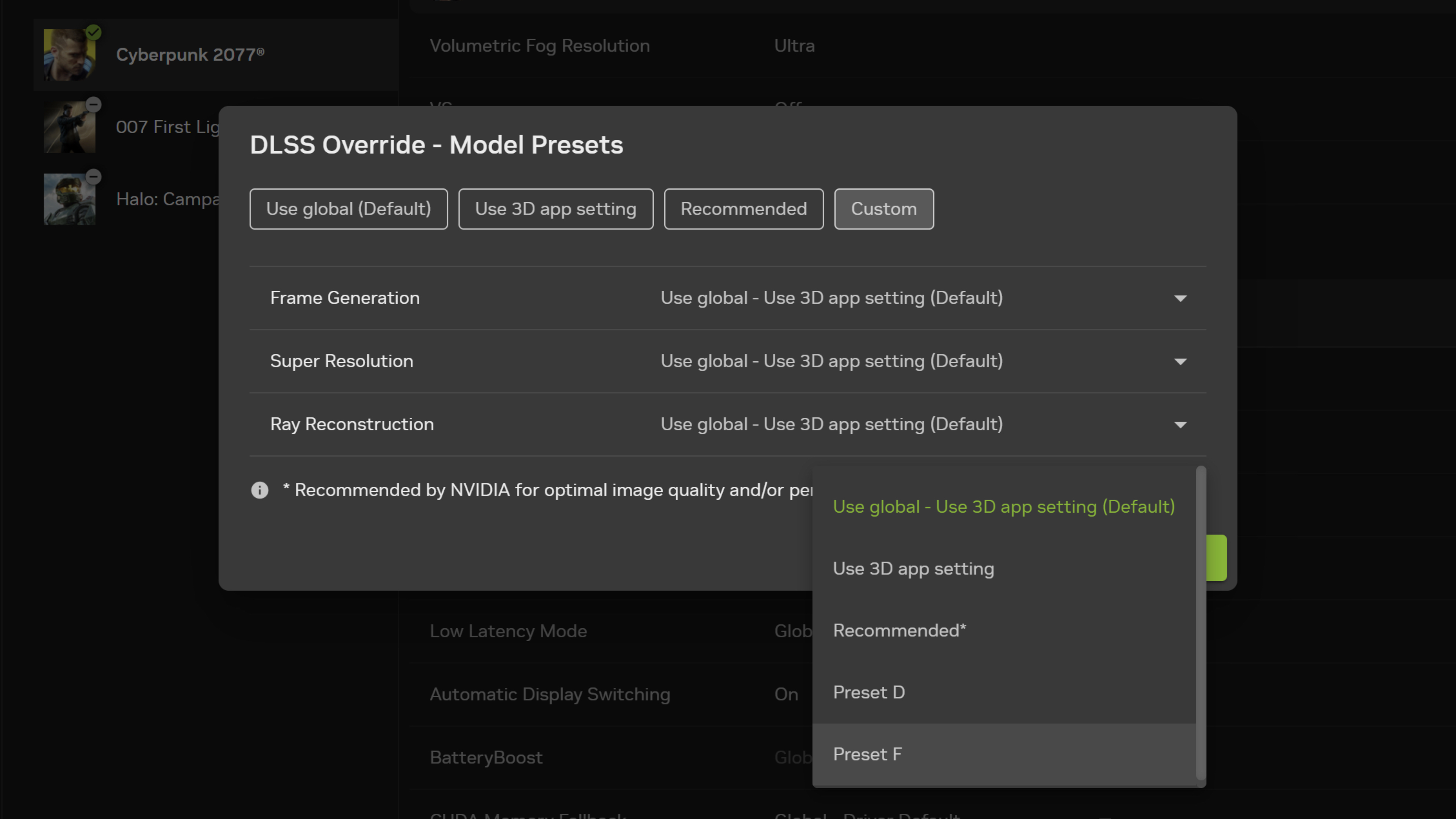Click the minus badge on 007 First Light
The height and width of the screenshot is (819, 1456).
[94, 105]
